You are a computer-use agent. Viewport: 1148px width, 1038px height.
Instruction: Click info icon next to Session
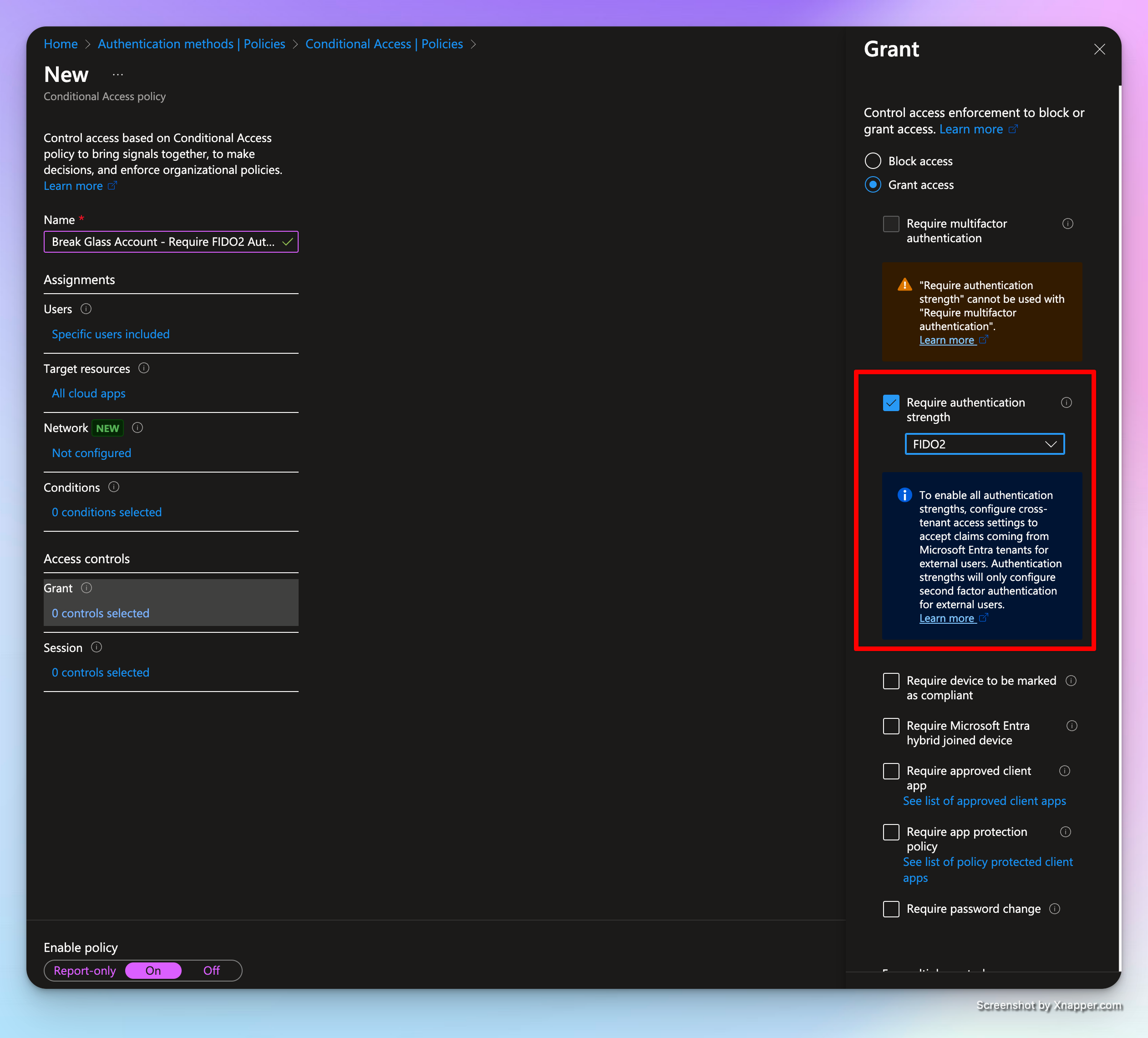96,647
